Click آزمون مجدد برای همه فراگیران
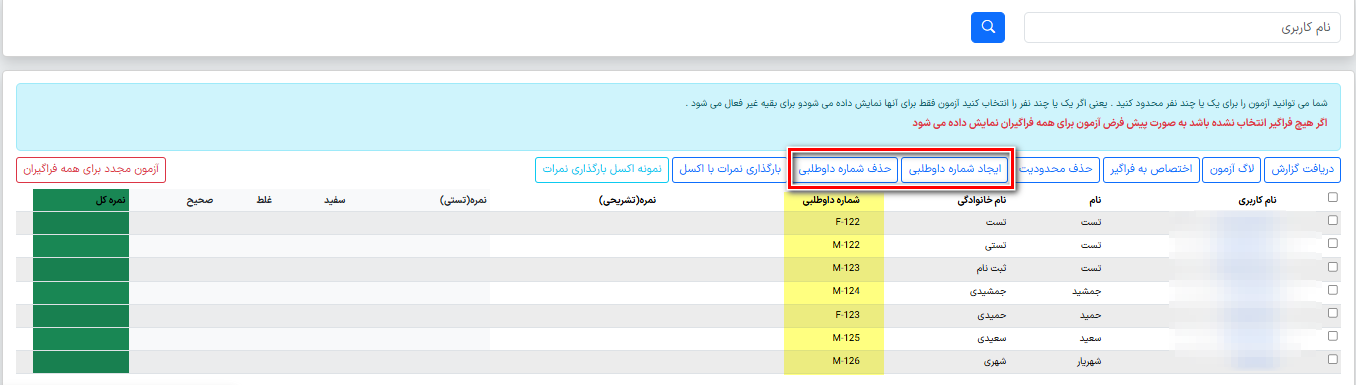1356x385 pixels. point(91,170)
